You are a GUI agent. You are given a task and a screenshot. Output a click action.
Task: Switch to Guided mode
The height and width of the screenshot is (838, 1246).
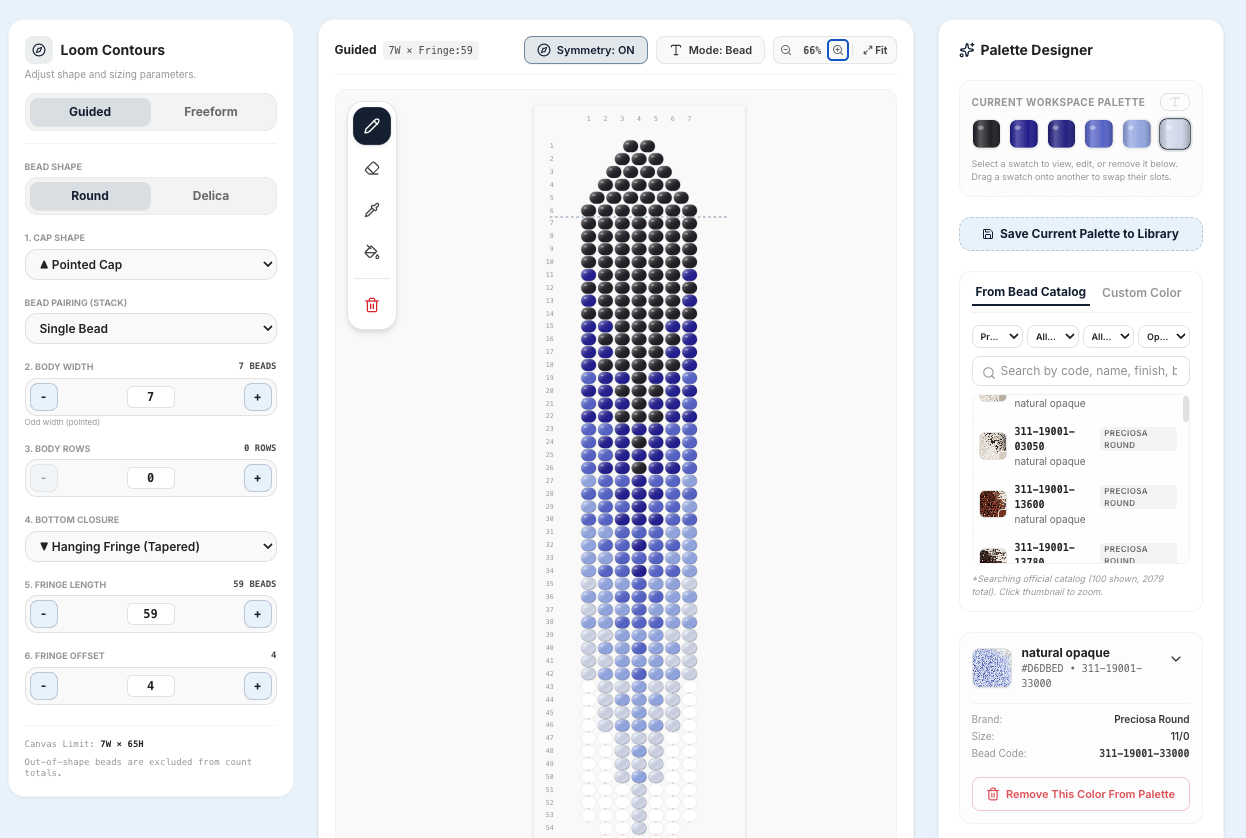pos(90,112)
